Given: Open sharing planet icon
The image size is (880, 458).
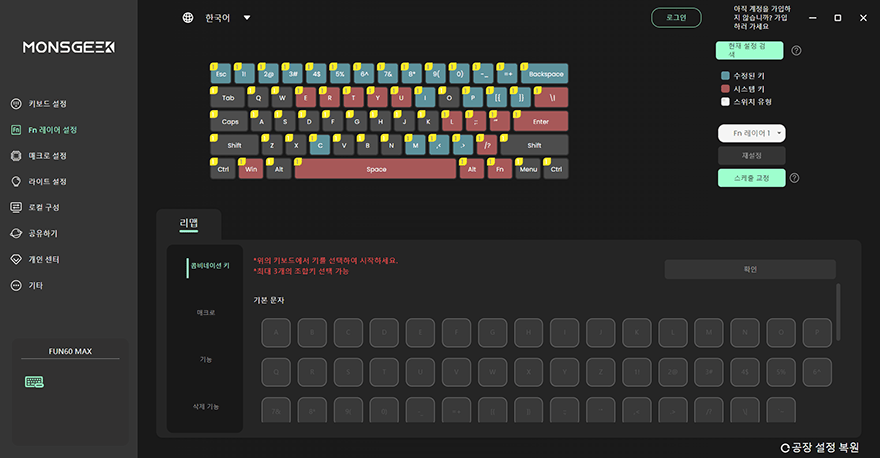Looking at the screenshot, I should (x=16, y=233).
